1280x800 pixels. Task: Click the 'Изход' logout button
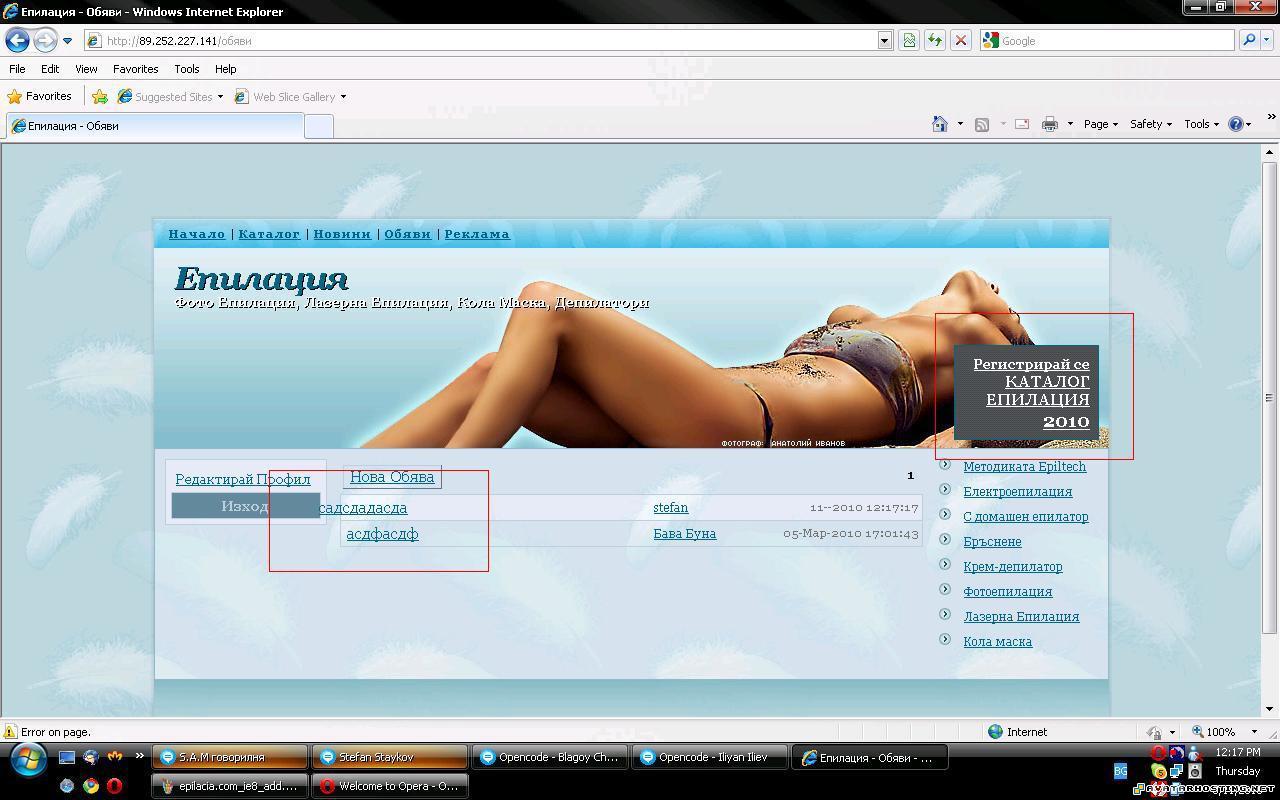coord(243,506)
